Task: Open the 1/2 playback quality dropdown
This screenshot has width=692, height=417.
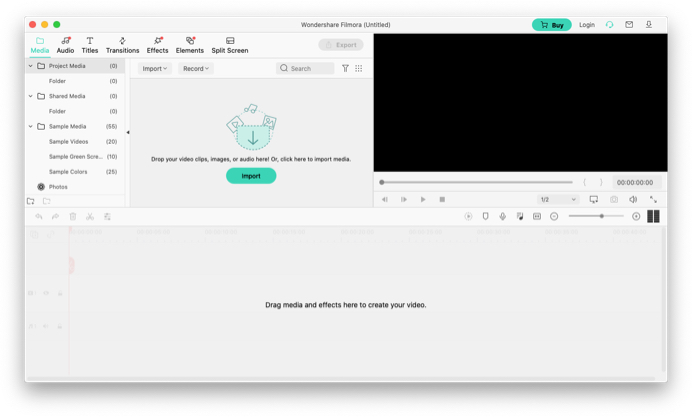Action: (x=558, y=199)
